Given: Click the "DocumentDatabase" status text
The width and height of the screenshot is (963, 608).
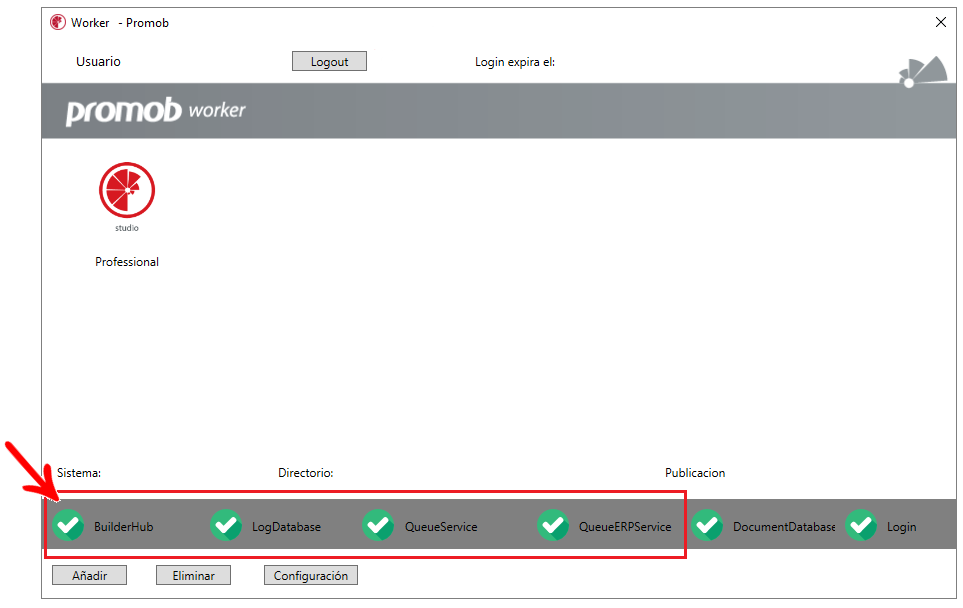Looking at the screenshot, I should [x=784, y=527].
